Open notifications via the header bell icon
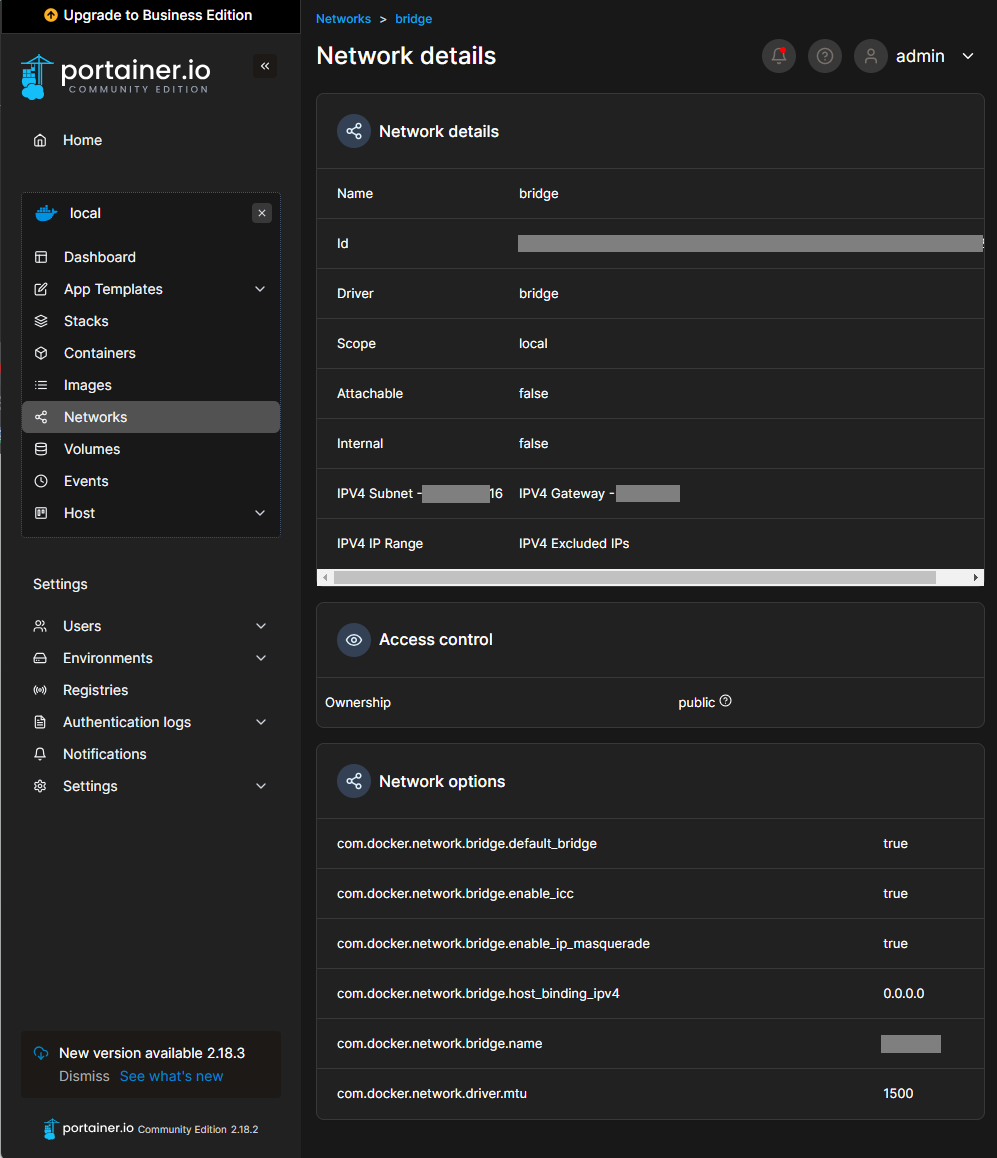Image resolution: width=997 pixels, height=1158 pixels. tap(779, 56)
